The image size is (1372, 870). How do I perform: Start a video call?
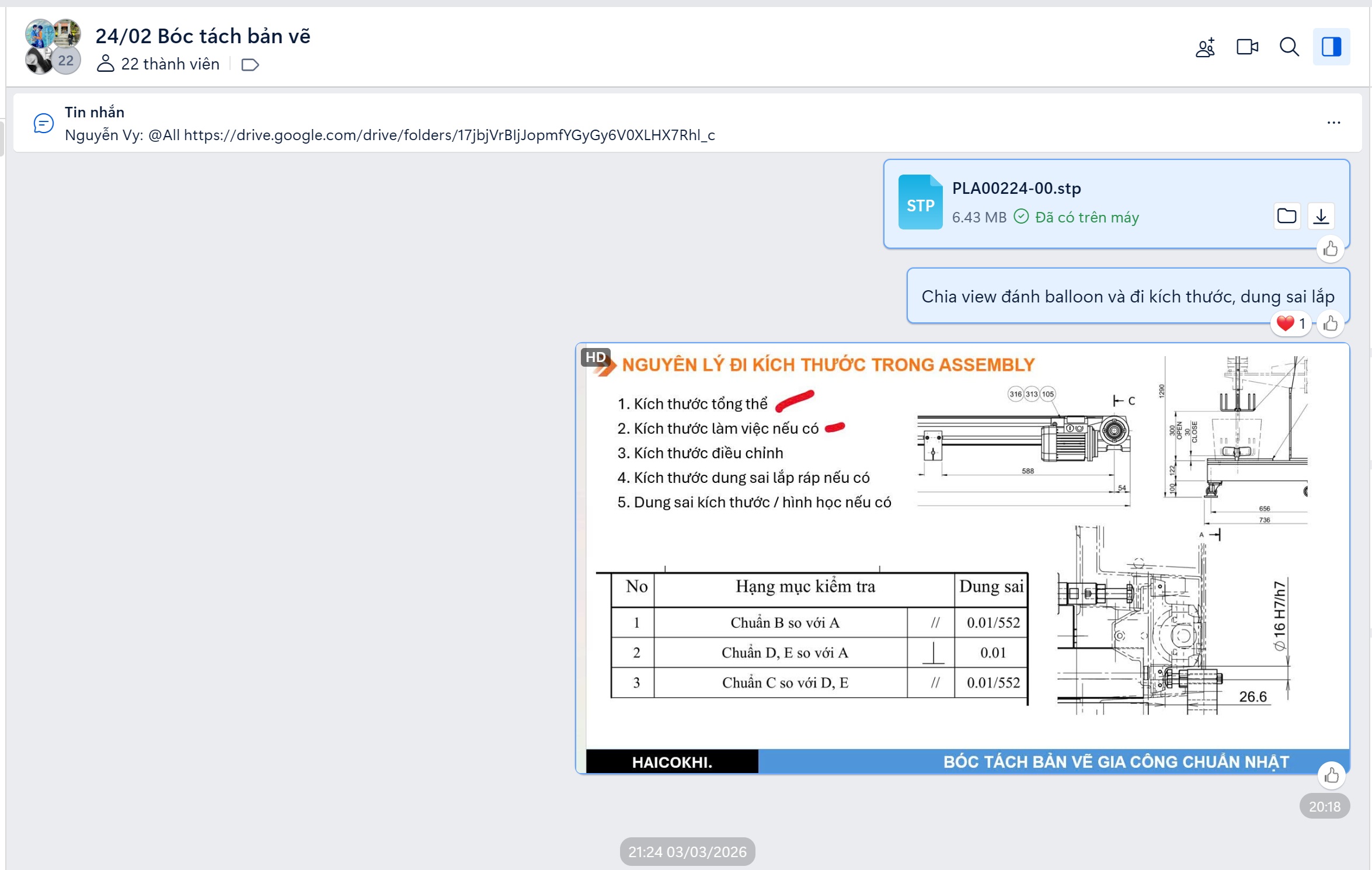[x=1247, y=47]
